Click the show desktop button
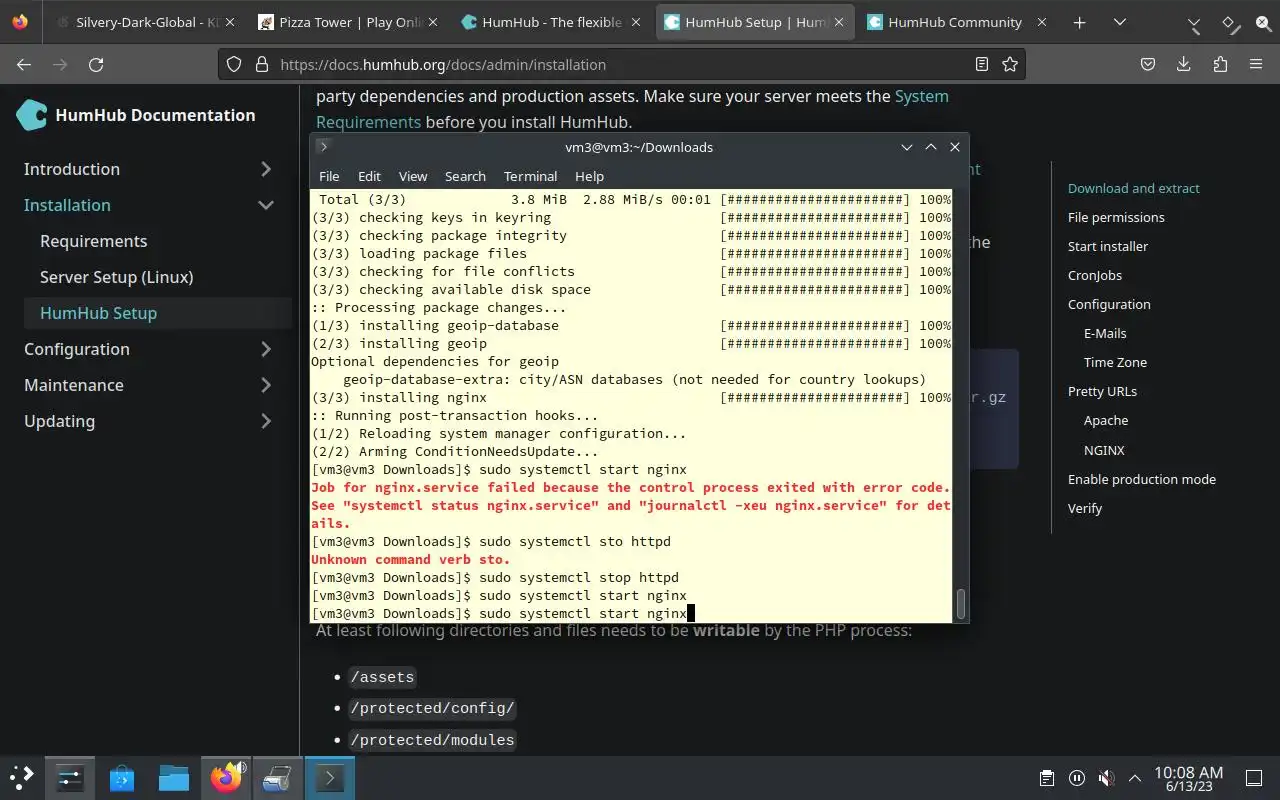This screenshot has height=800, width=1280. coord(1254,778)
